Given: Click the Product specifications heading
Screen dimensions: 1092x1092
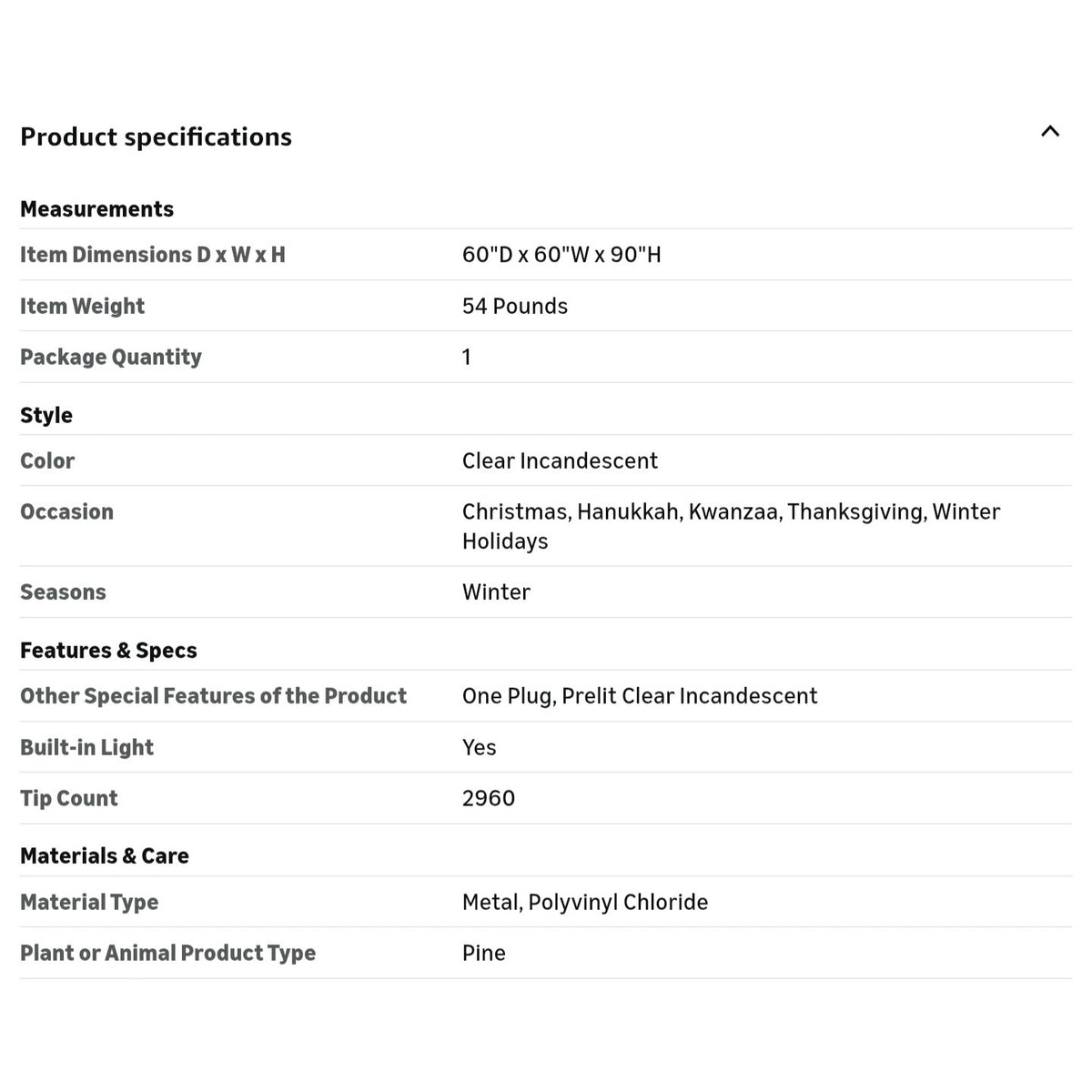Looking at the screenshot, I should (x=156, y=136).
